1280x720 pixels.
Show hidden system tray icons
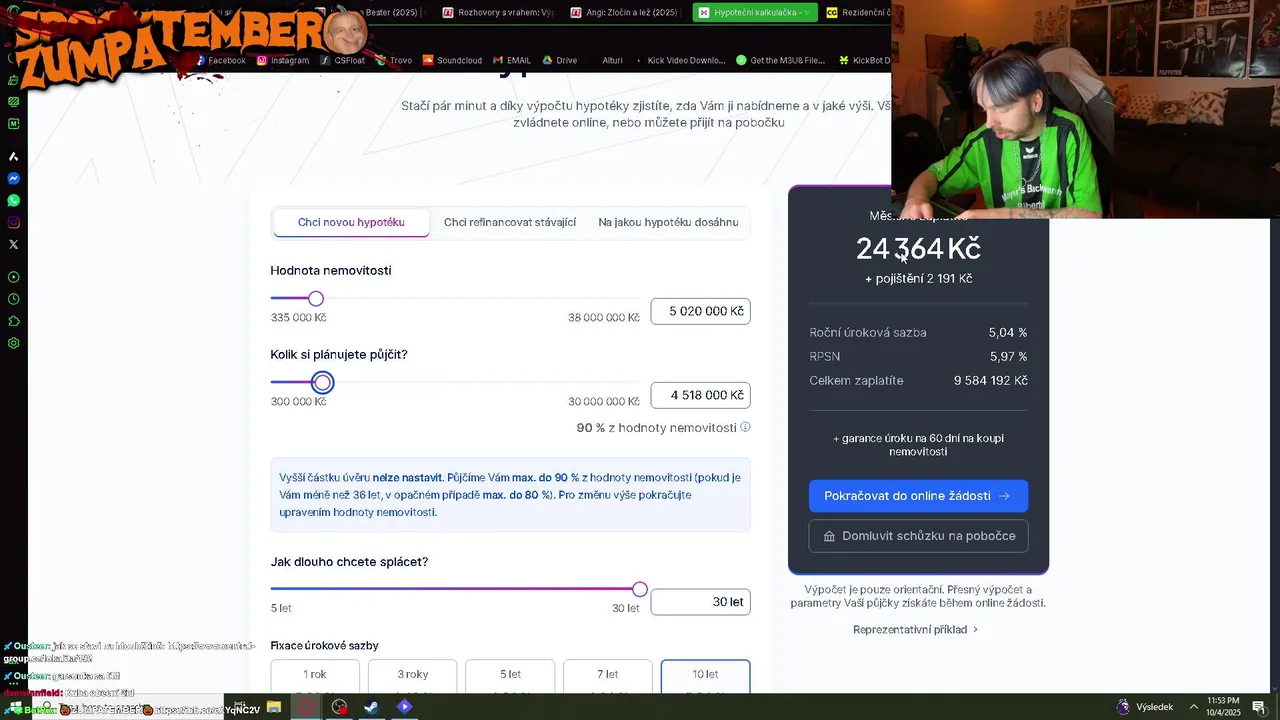pyautogui.click(x=1193, y=707)
